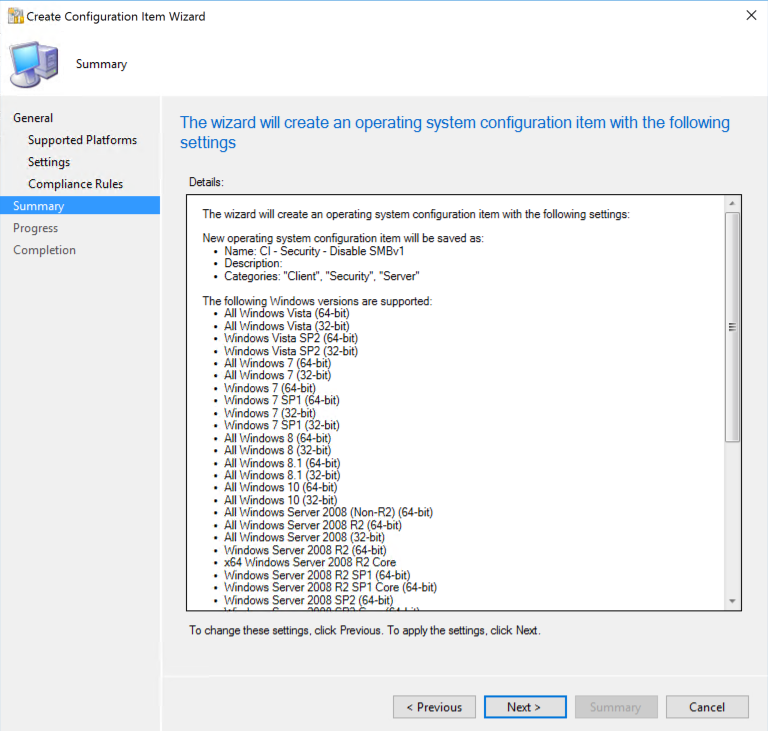
Task: Click the Categories line listing Client, Security, Server
Action: [x=322, y=276]
